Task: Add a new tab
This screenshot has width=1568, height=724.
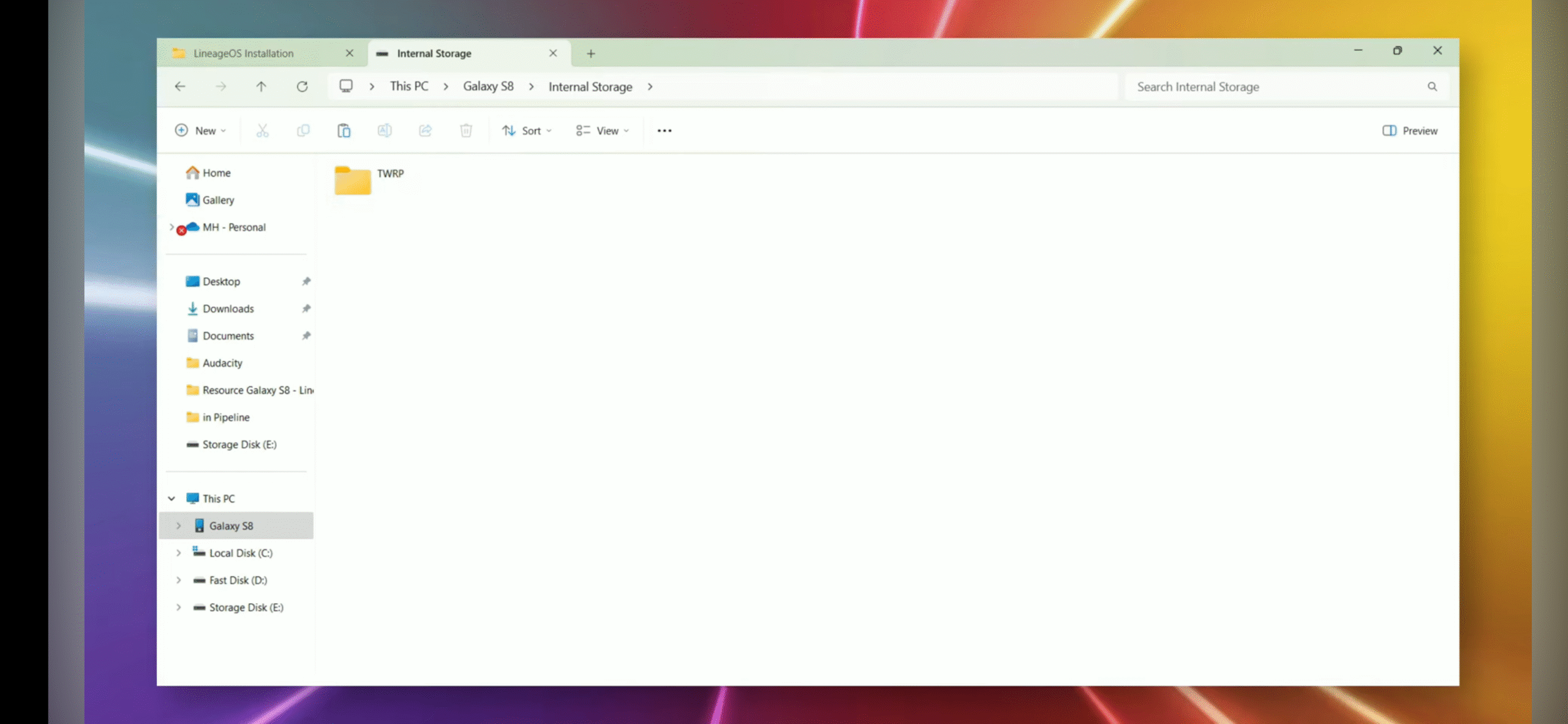Action: click(x=590, y=54)
